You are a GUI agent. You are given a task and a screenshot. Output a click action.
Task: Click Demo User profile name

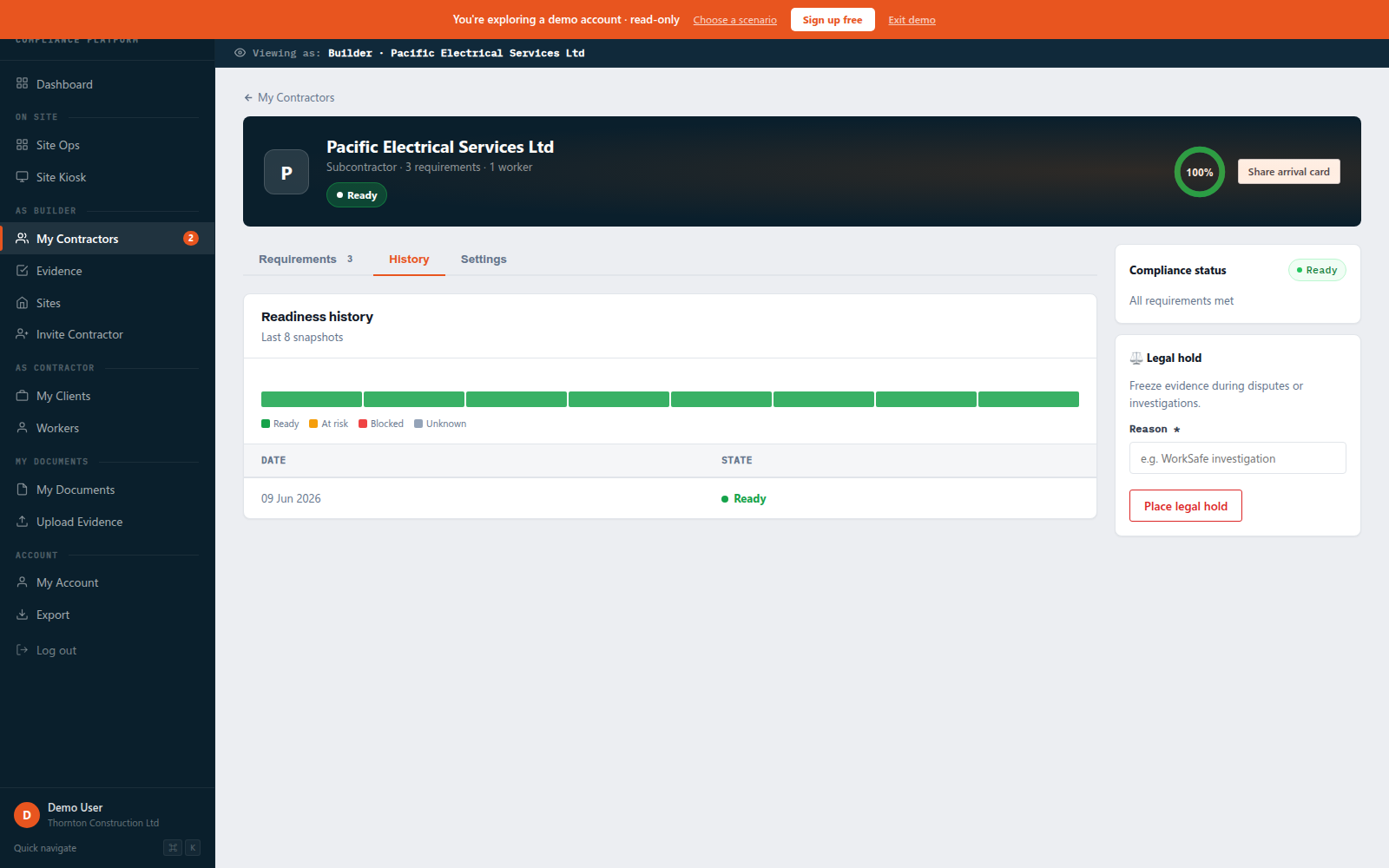coord(75,807)
